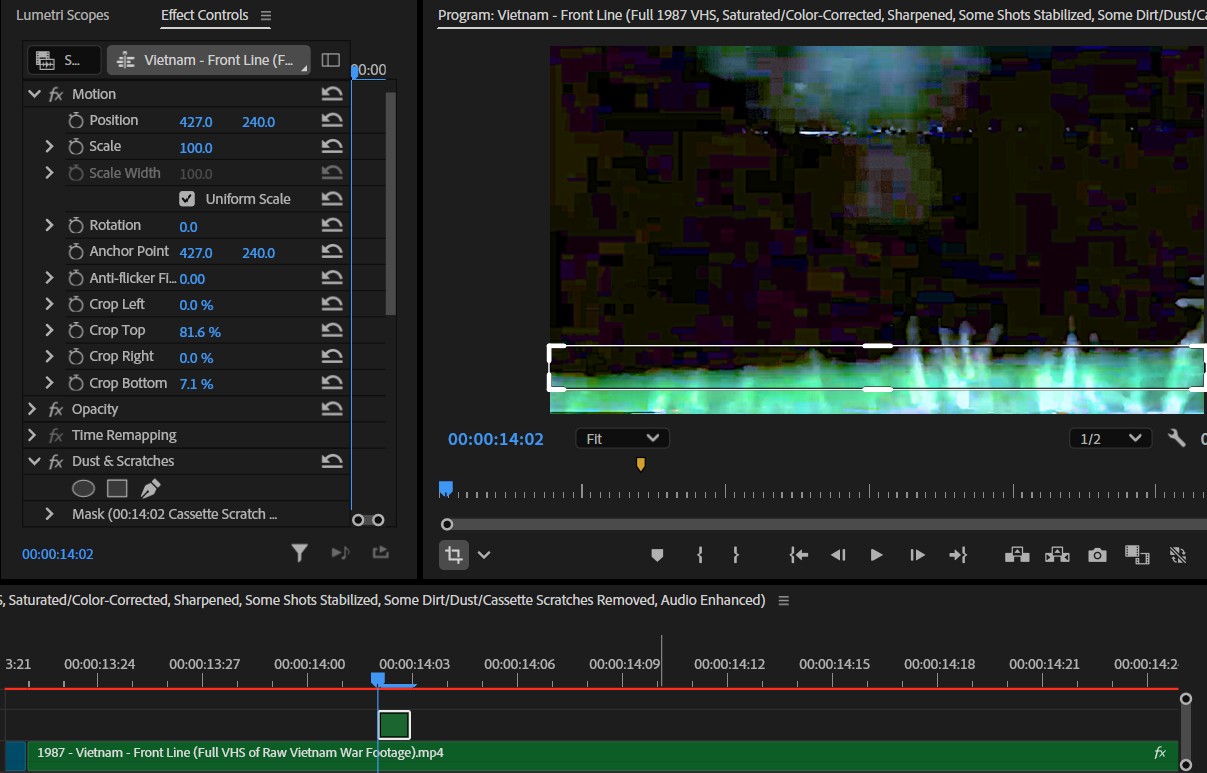Go to In point
This screenshot has height=773, width=1207.
click(798, 555)
